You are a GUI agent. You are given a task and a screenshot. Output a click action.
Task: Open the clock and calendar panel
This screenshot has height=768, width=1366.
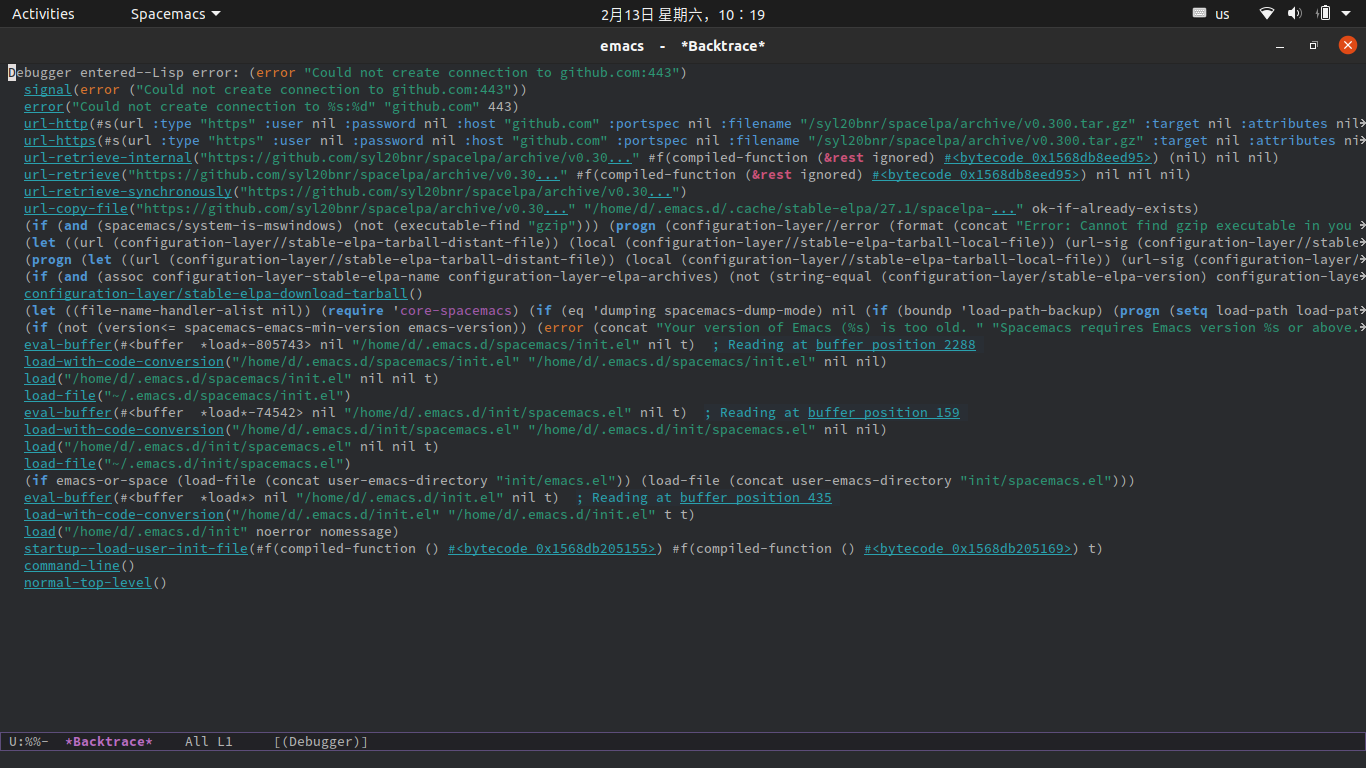click(683, 14)
